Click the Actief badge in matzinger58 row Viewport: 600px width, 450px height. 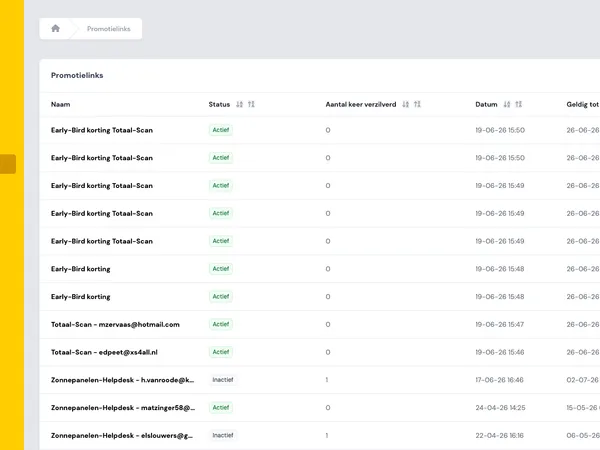[221, 408]
